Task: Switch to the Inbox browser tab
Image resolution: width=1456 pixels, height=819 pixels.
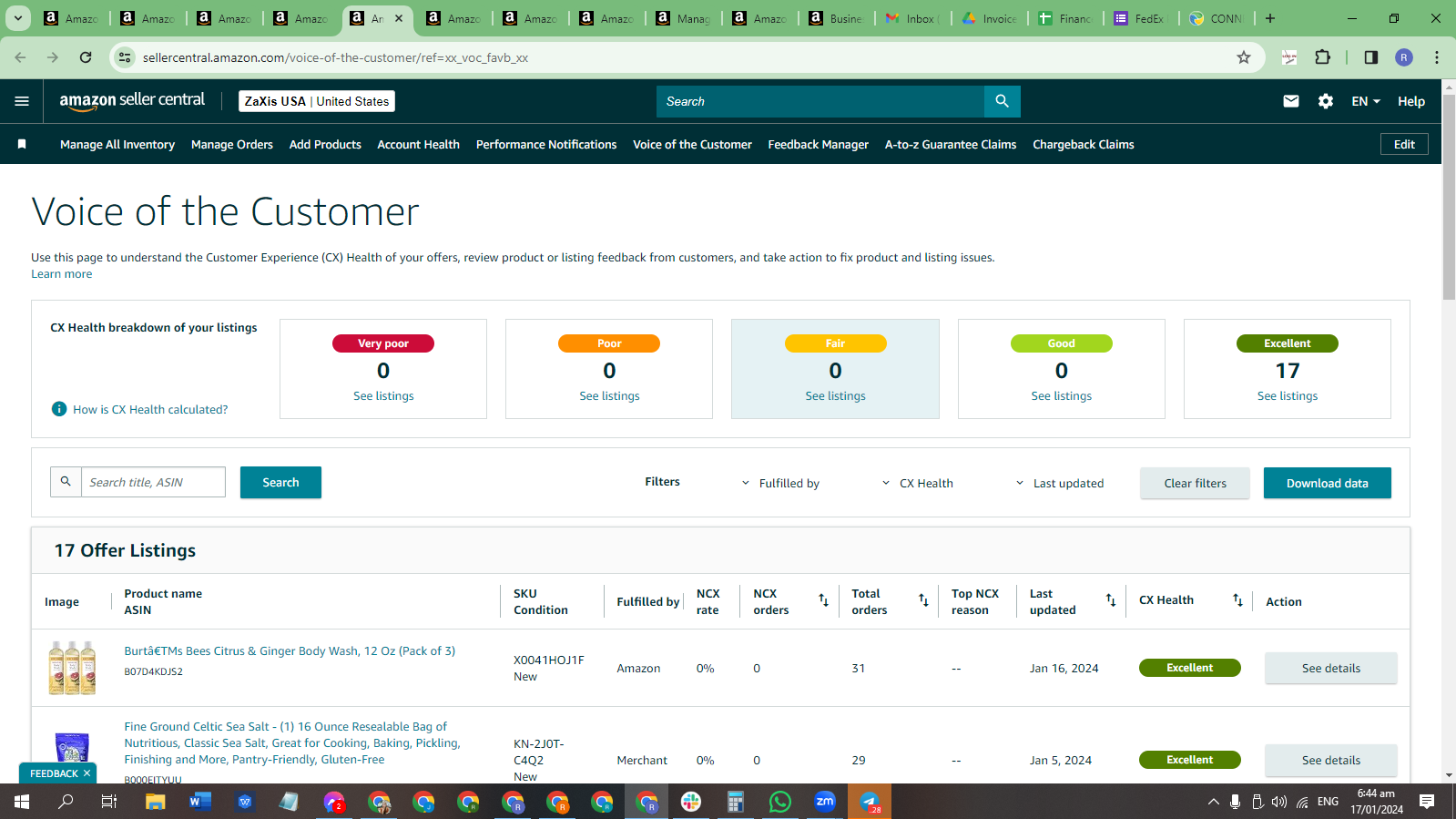Action: 914,18
